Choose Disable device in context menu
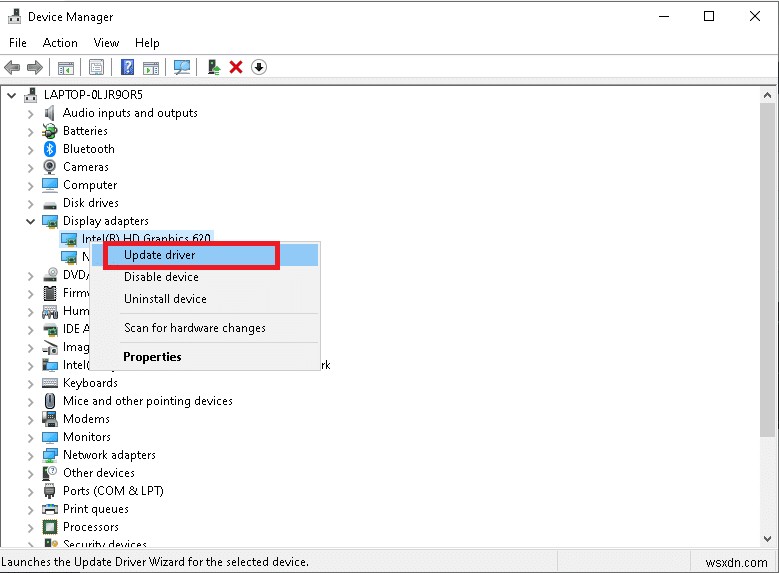This screenshot has height=573, width=779. tap(205, 277)
